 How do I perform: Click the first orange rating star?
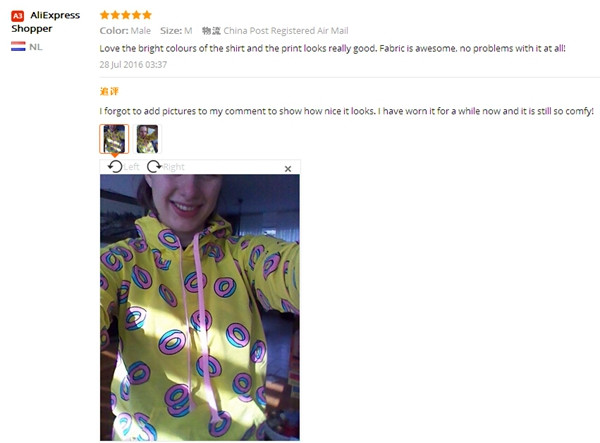pyautogui.click(x=104, y=15)
